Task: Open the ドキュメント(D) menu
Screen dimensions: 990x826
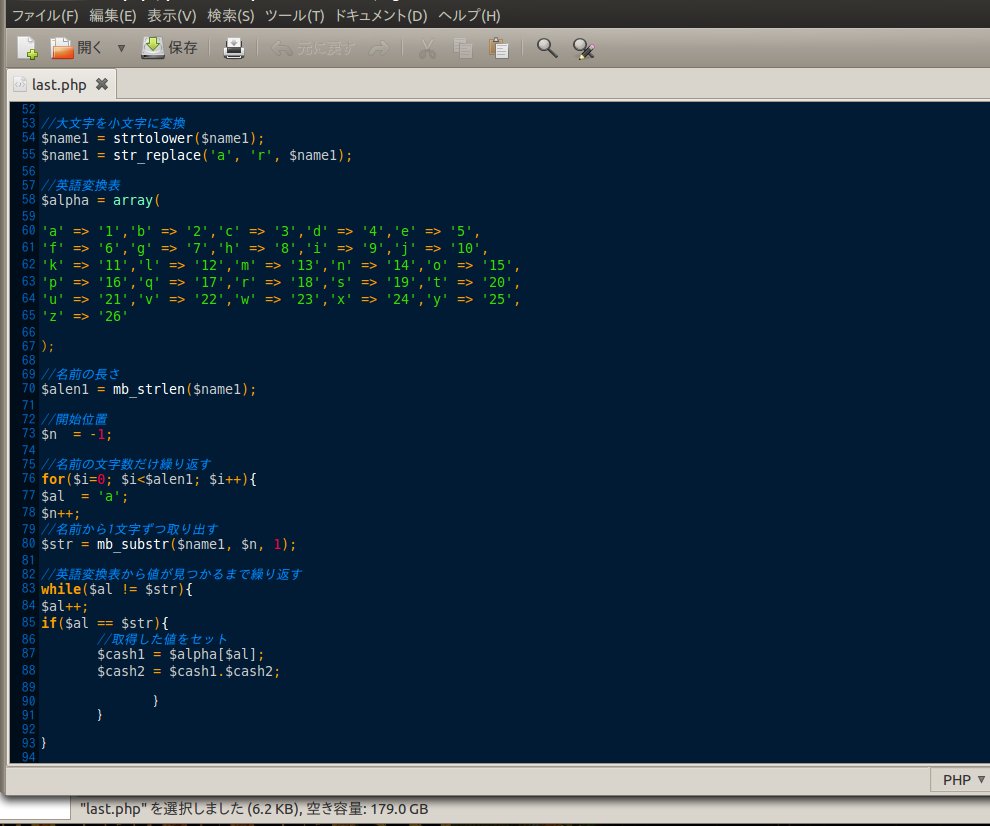Action: tap(381, 16)
